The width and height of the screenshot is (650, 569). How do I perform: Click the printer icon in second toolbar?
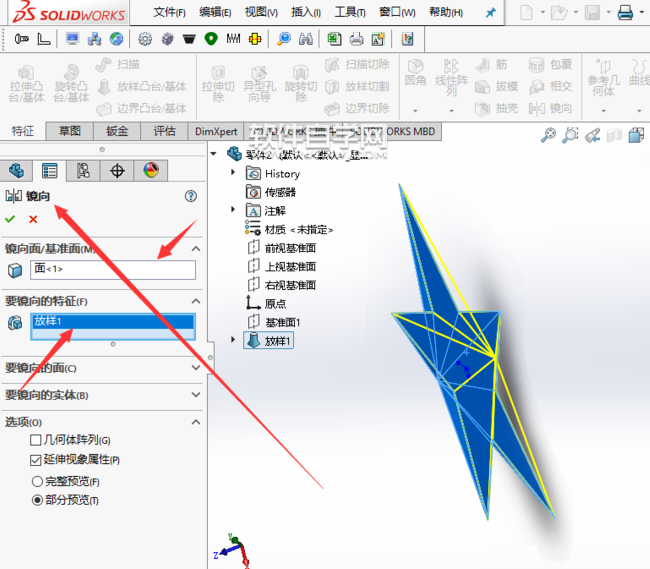[x=356, y=39]
